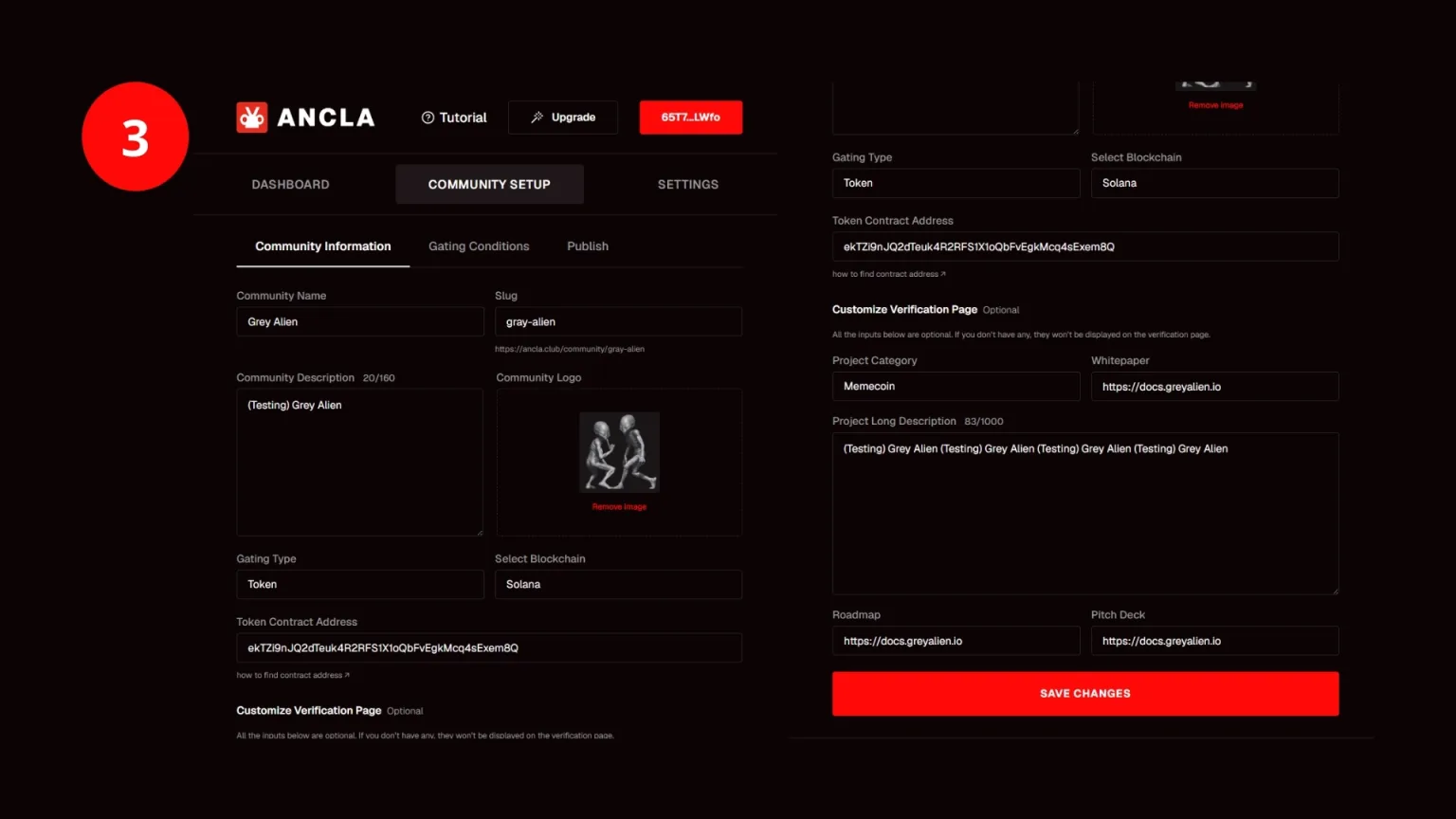Viewport: 1456px width, 819px height.
Task: Focus the Community Name input field
Action: [360, 322]
